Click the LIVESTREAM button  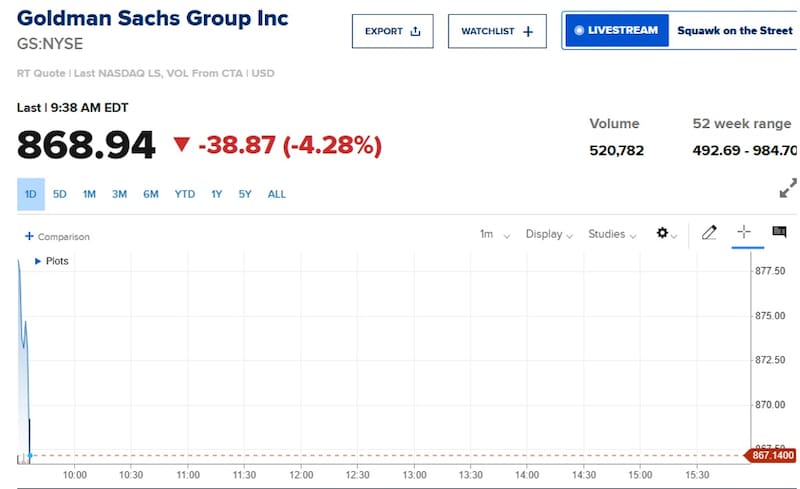pyautogui.click(x=617, y=31)
